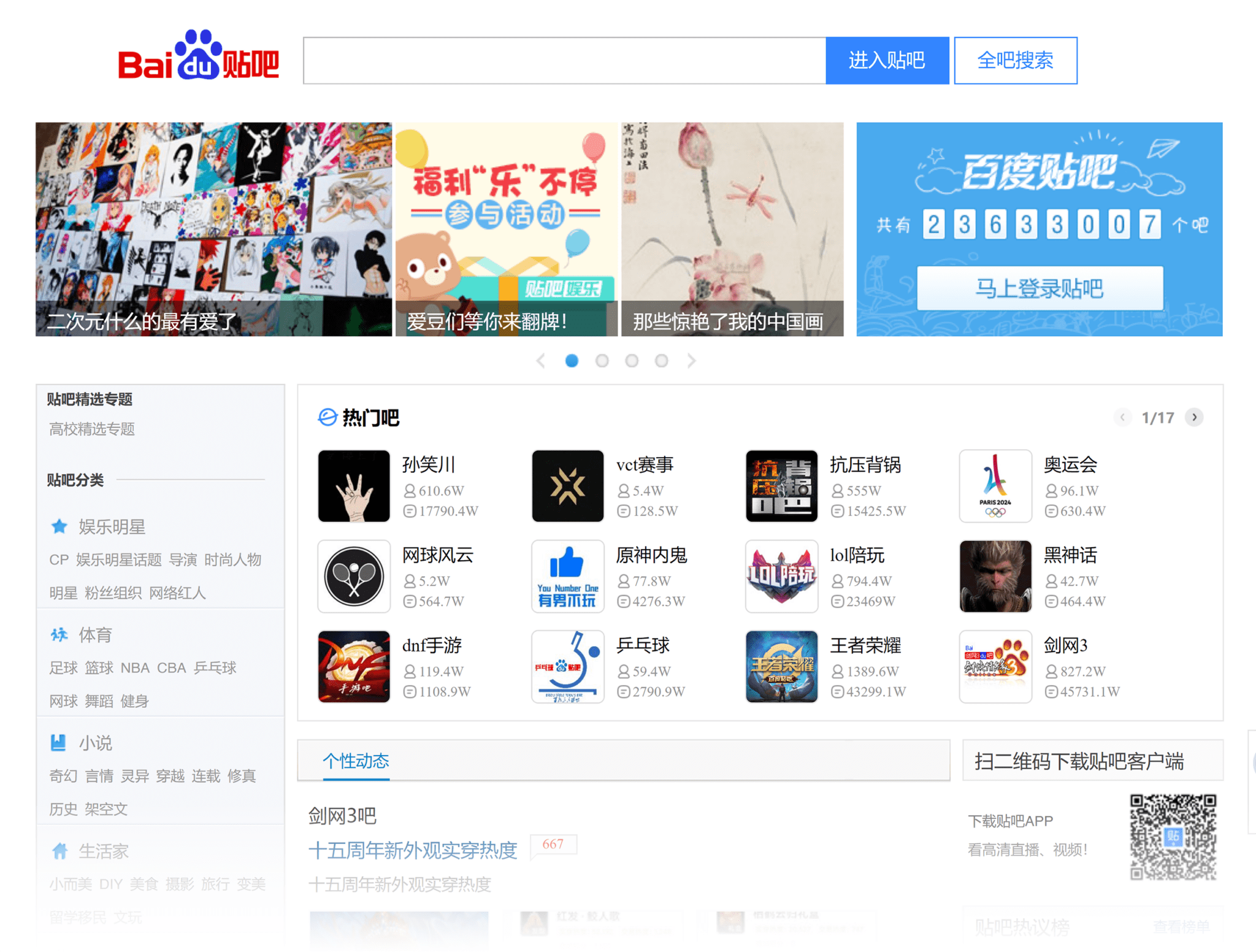Screen dimensions: 1256x952
Task: Open the 抗压背锅 forum icon
Action: (781, 486)
